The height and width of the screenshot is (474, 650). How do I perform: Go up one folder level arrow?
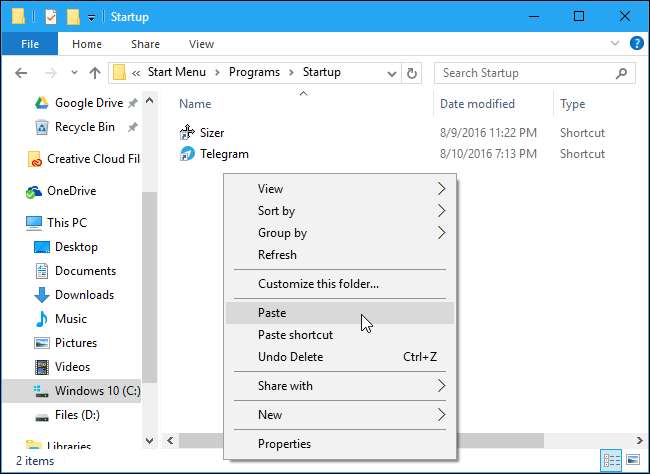point(94,72)
